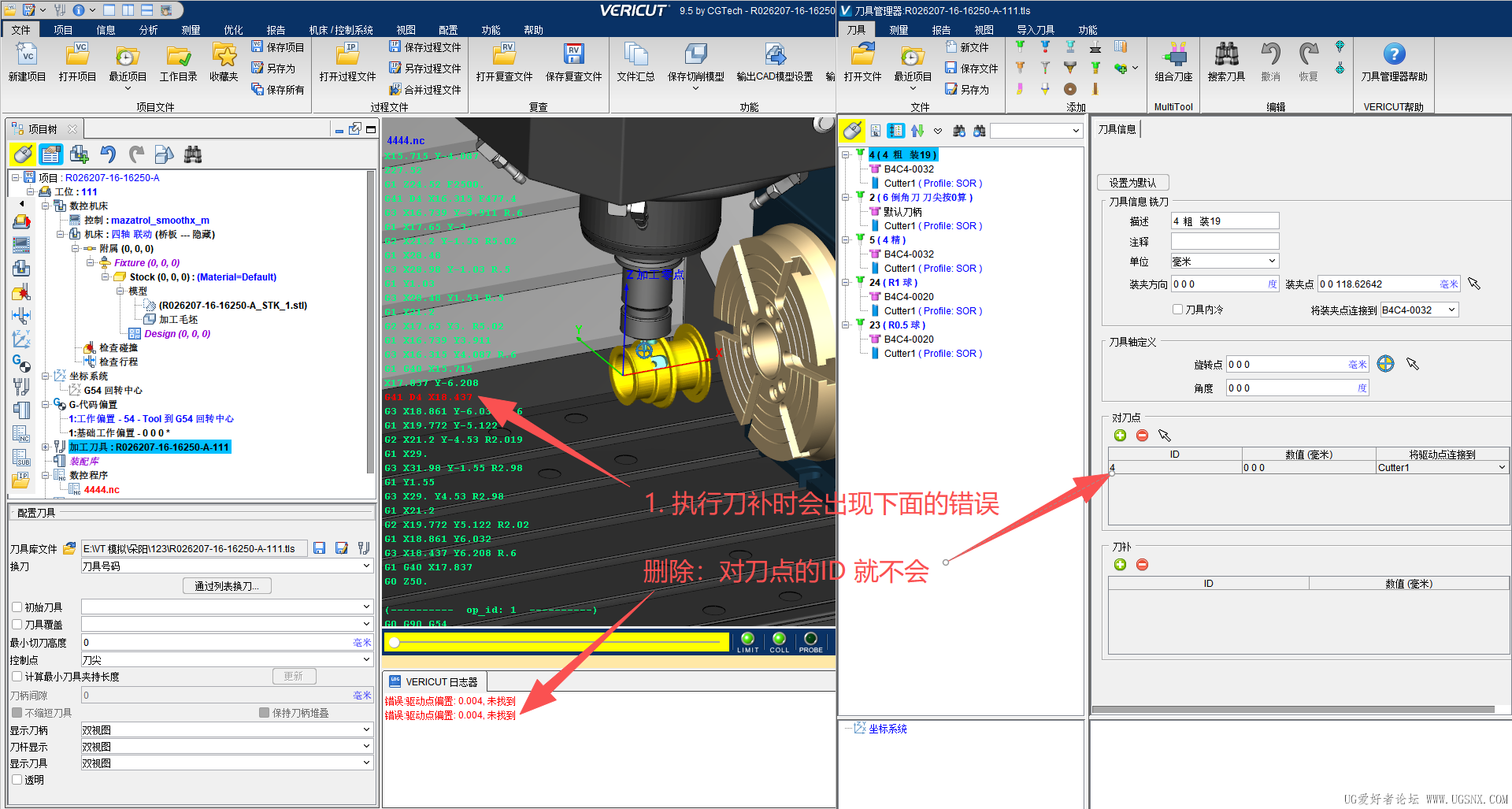1512x809 pixels.
Task: Collapse tool 24 (R1 球) node
Action: [x=845, y=282]
